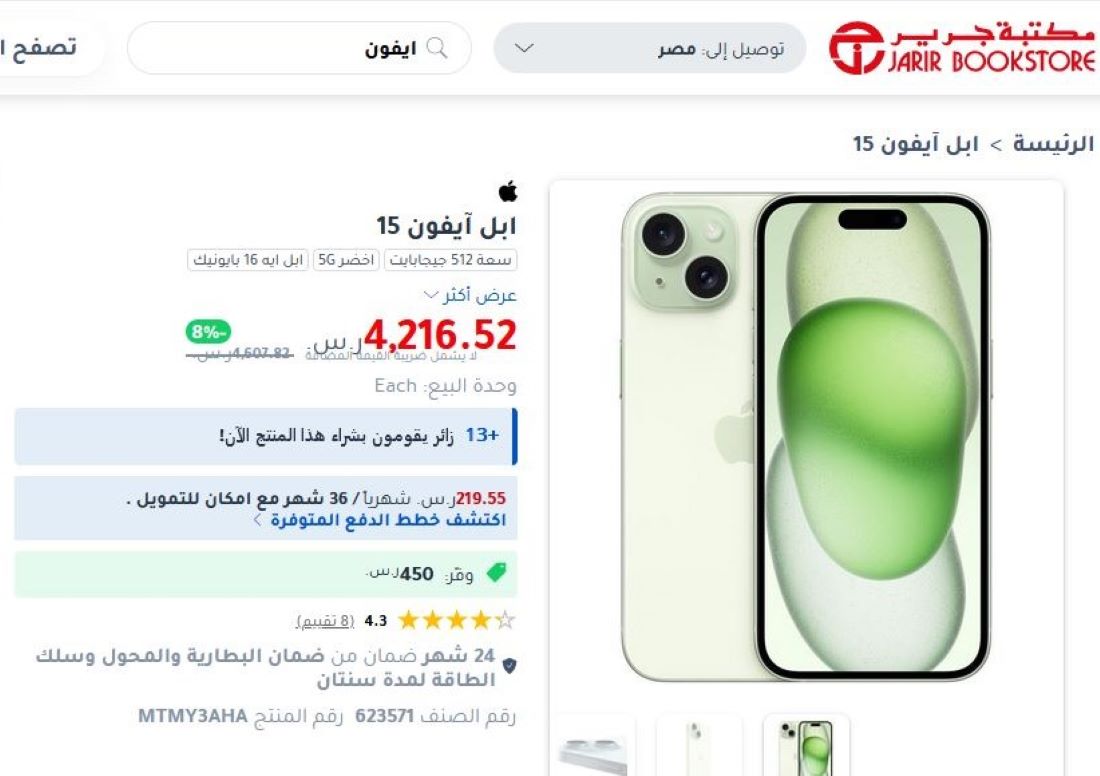Expand the 'عرض أكثر' specs chevron
Screen dimensions: 1100x776
(x=431, y=295)
